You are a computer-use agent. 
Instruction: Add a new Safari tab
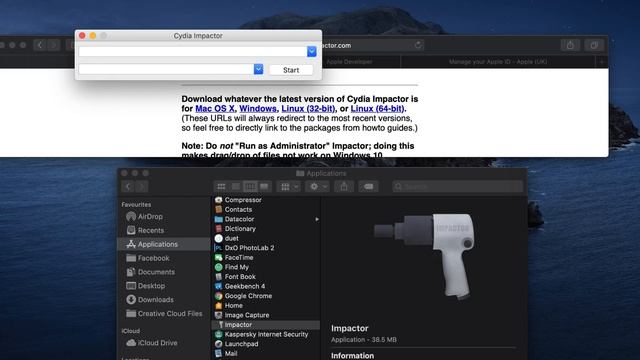(x=602, y=62)
